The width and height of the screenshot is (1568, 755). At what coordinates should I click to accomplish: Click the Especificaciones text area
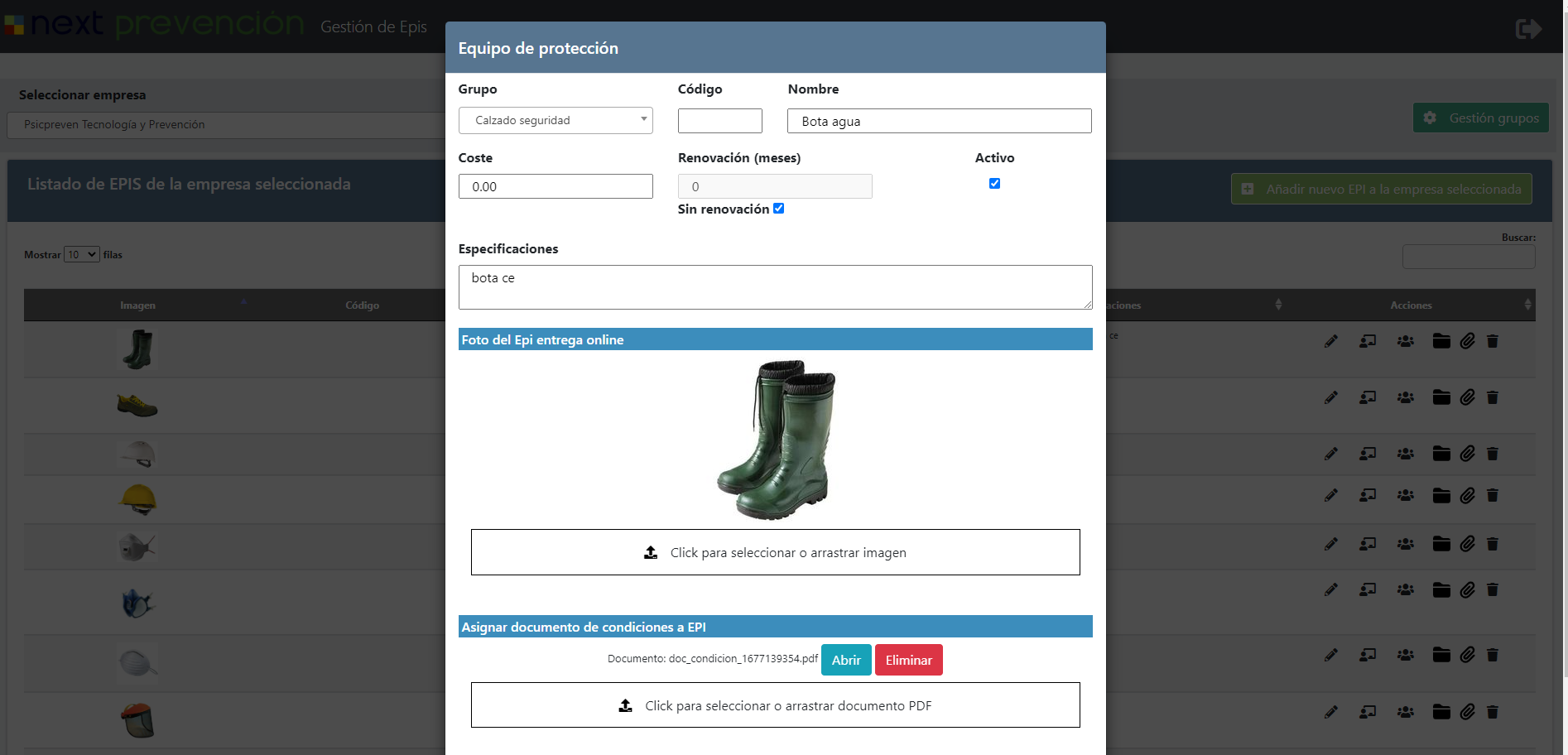pos(776,287)
